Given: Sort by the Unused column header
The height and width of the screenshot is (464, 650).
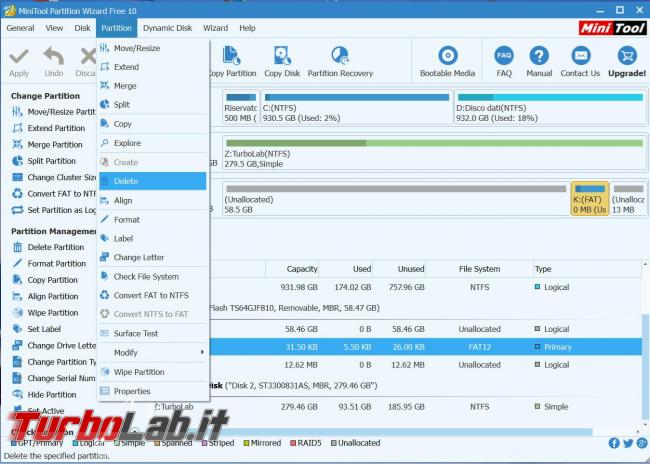Looking at the screenshot, I should pyautogui.click(x=399, y=269).
